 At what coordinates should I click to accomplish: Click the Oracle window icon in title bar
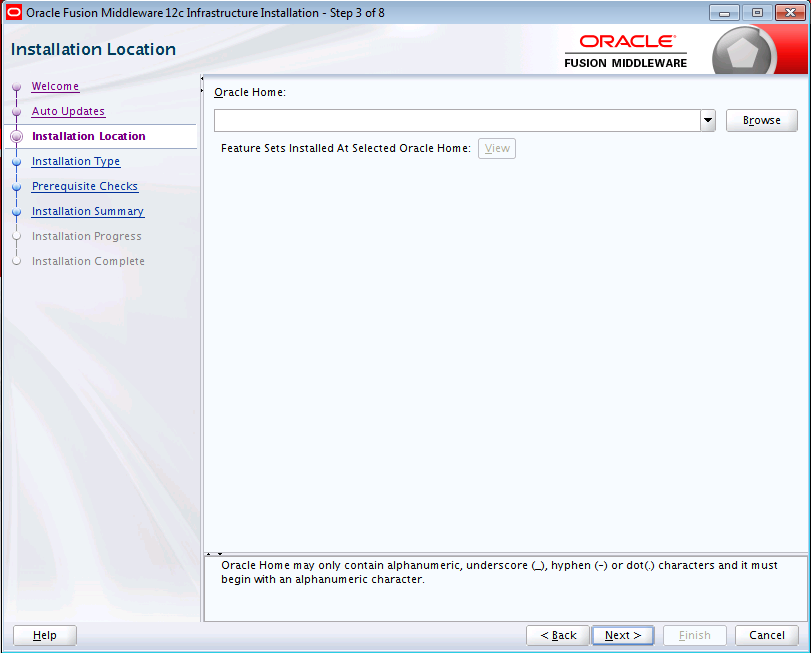point(13,12)
